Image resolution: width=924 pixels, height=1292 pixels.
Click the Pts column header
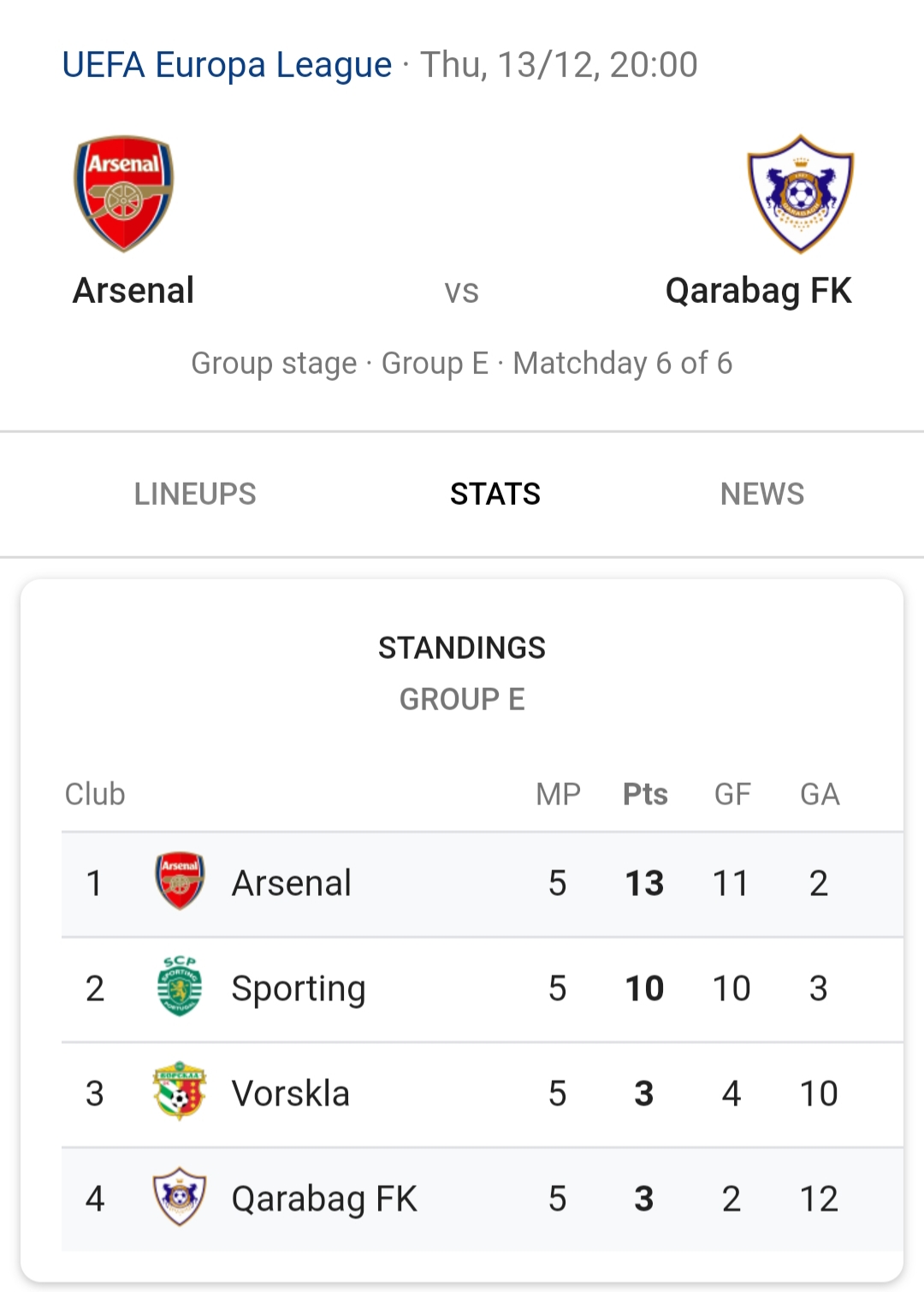(645, 794)
